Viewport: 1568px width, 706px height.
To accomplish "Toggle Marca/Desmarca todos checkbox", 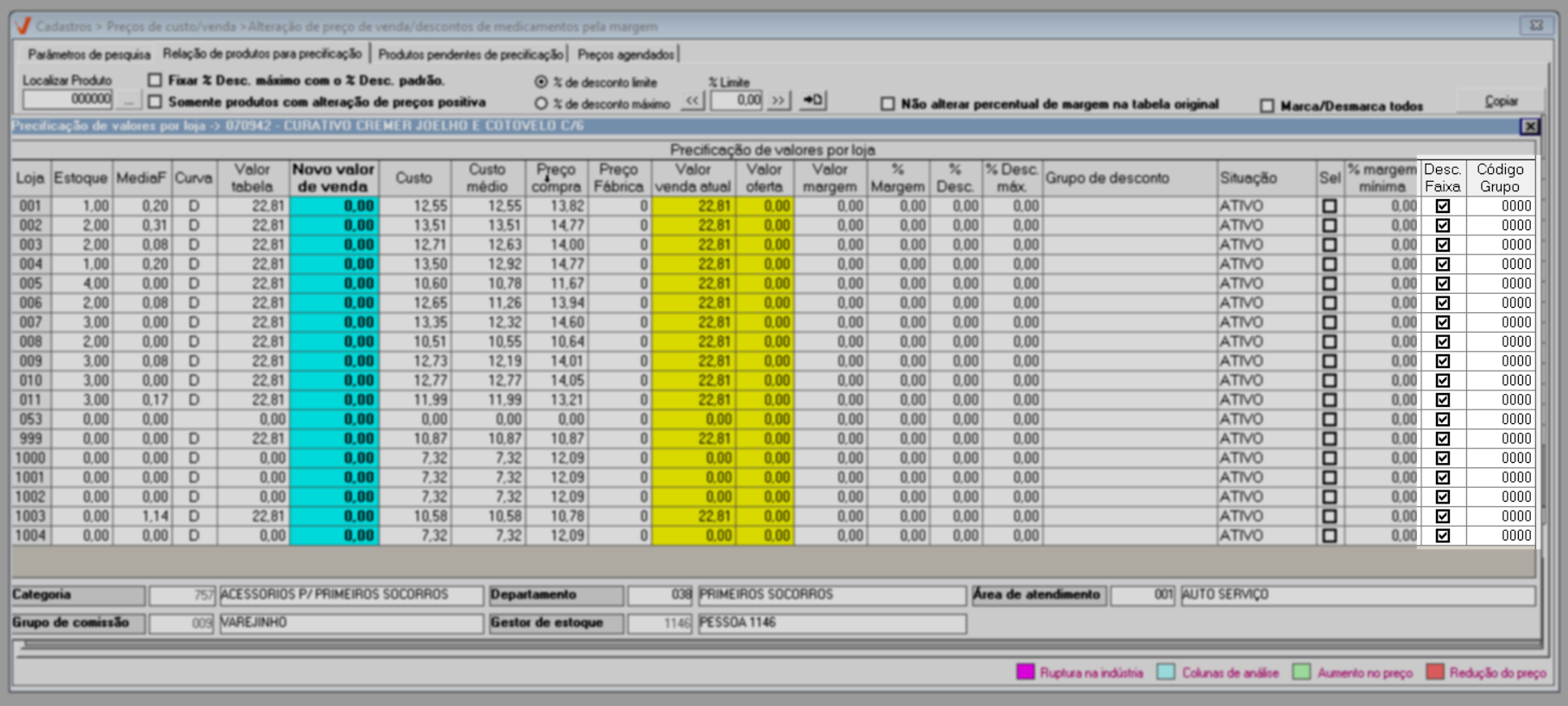I will pyautogui.click(x=1266, y=106).
